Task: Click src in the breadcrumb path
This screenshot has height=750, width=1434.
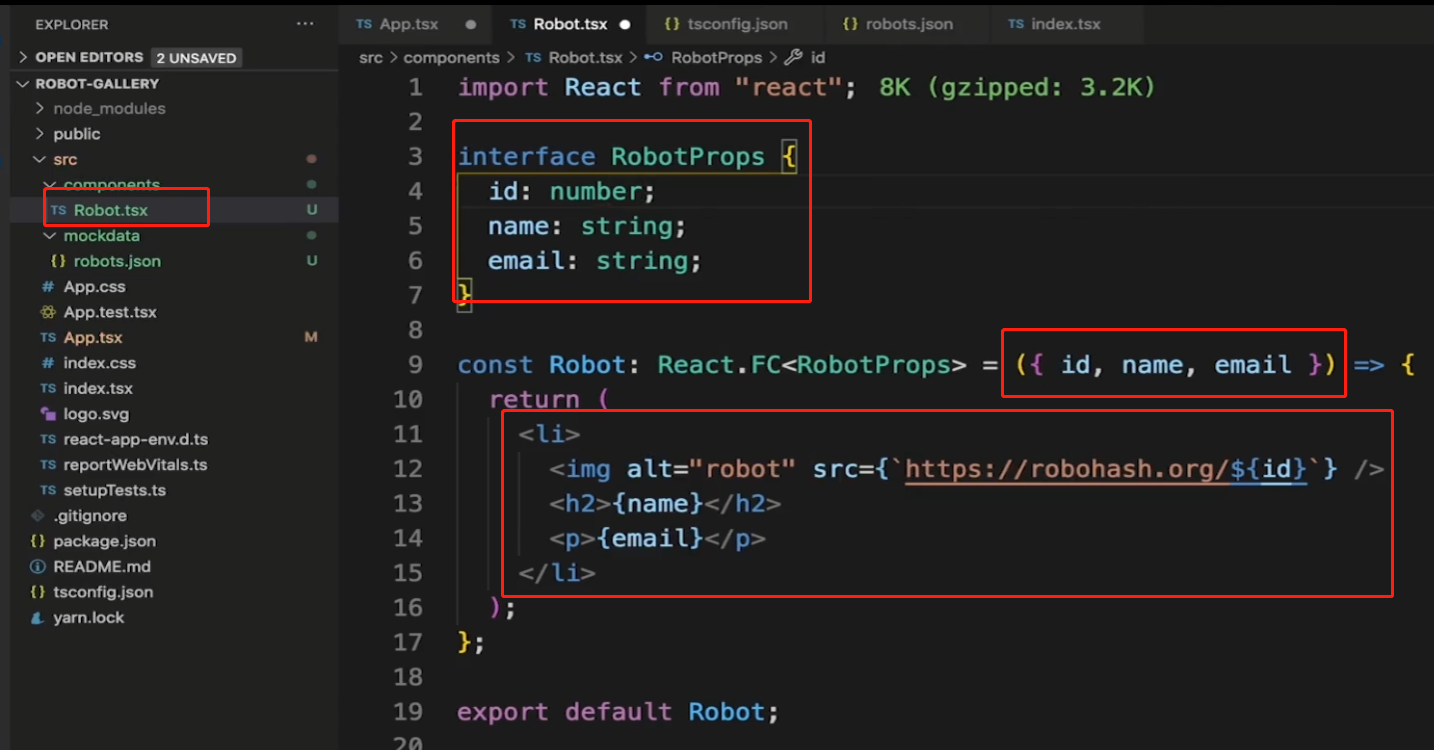Action: [x=371, y=58]
